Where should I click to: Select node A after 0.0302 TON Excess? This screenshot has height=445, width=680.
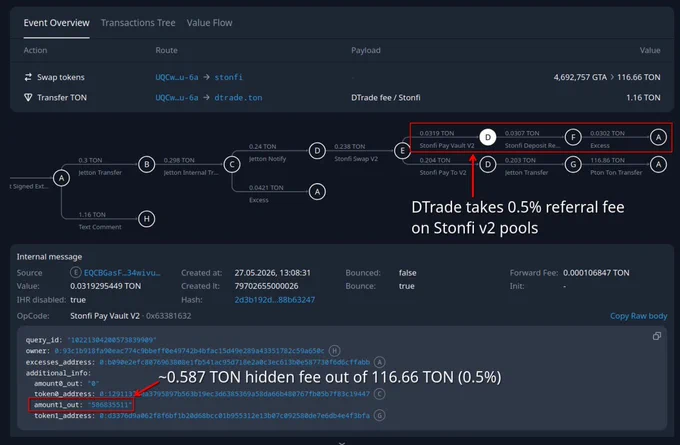pyautogui.click(x=658, y=137)
